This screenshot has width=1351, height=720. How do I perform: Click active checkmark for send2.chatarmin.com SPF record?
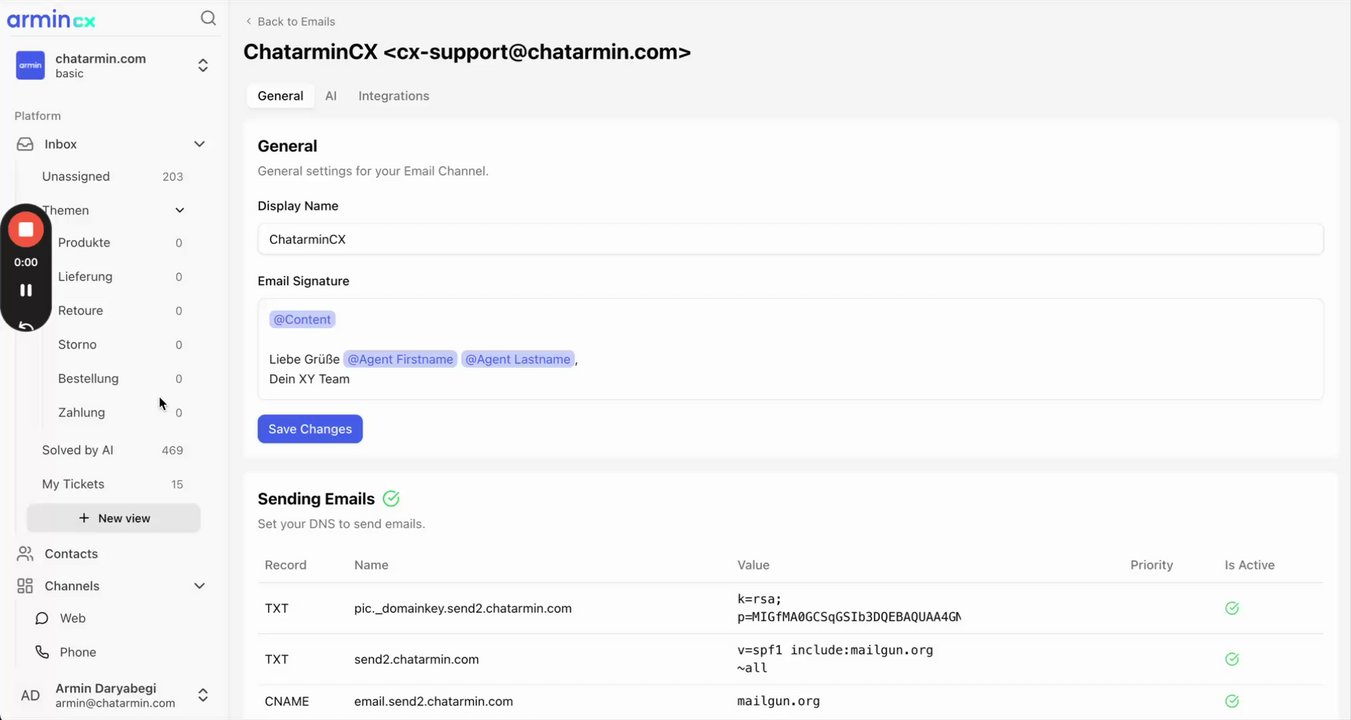[1232, 659]
